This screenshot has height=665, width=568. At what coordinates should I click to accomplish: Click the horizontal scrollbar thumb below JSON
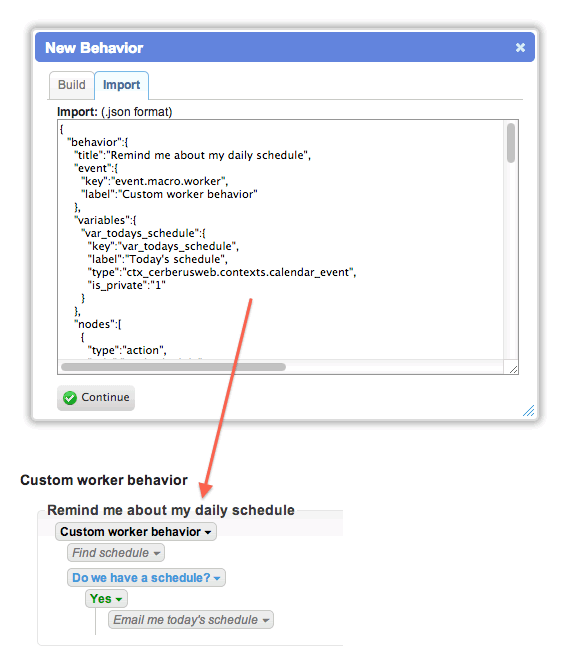pyautogui.click(x=173, y=367)
